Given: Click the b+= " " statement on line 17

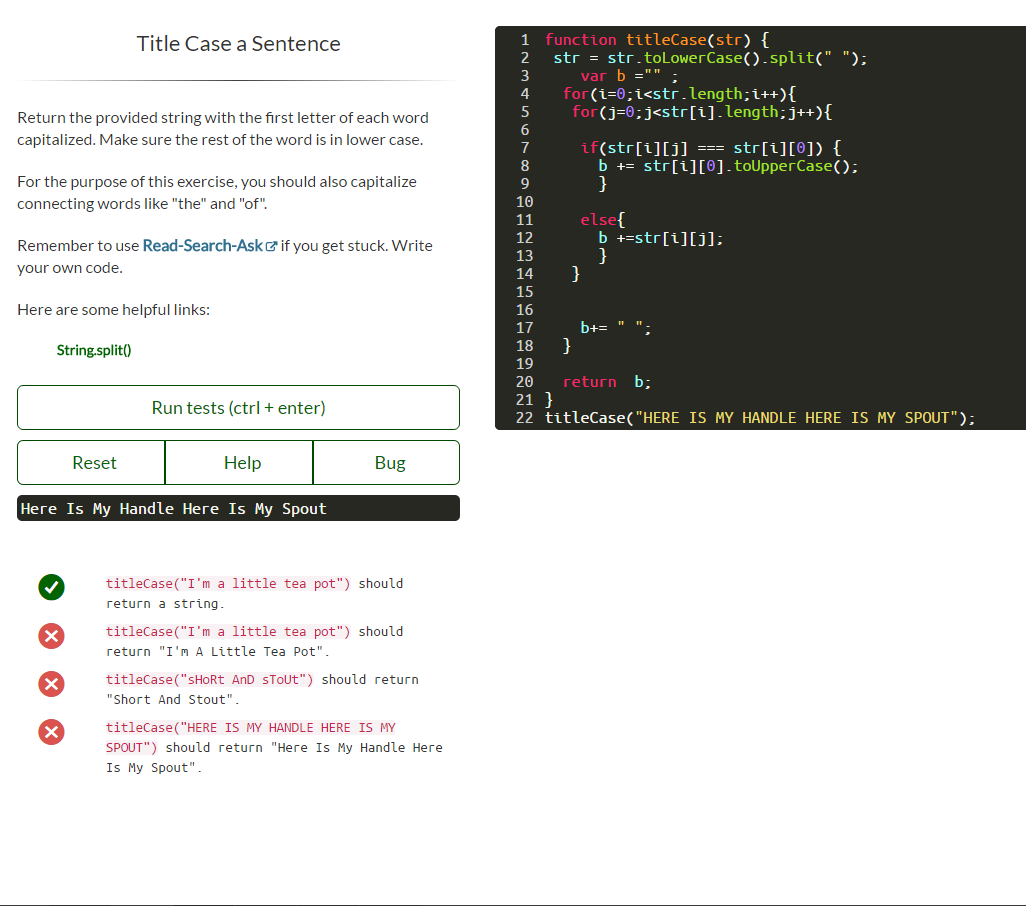Looking at the screenshot, I should [616, 328].
